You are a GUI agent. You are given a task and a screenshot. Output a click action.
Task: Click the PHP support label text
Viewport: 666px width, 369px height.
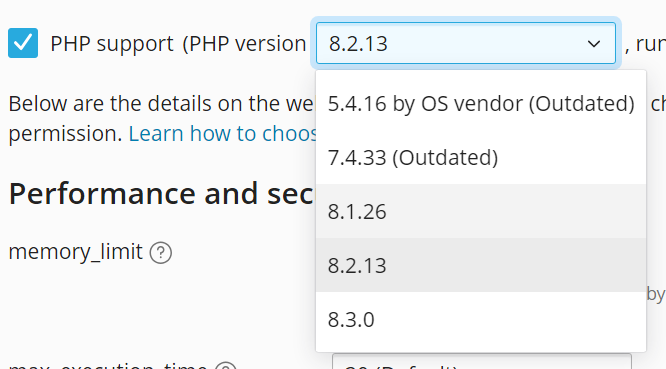click(x=112, y=44)
